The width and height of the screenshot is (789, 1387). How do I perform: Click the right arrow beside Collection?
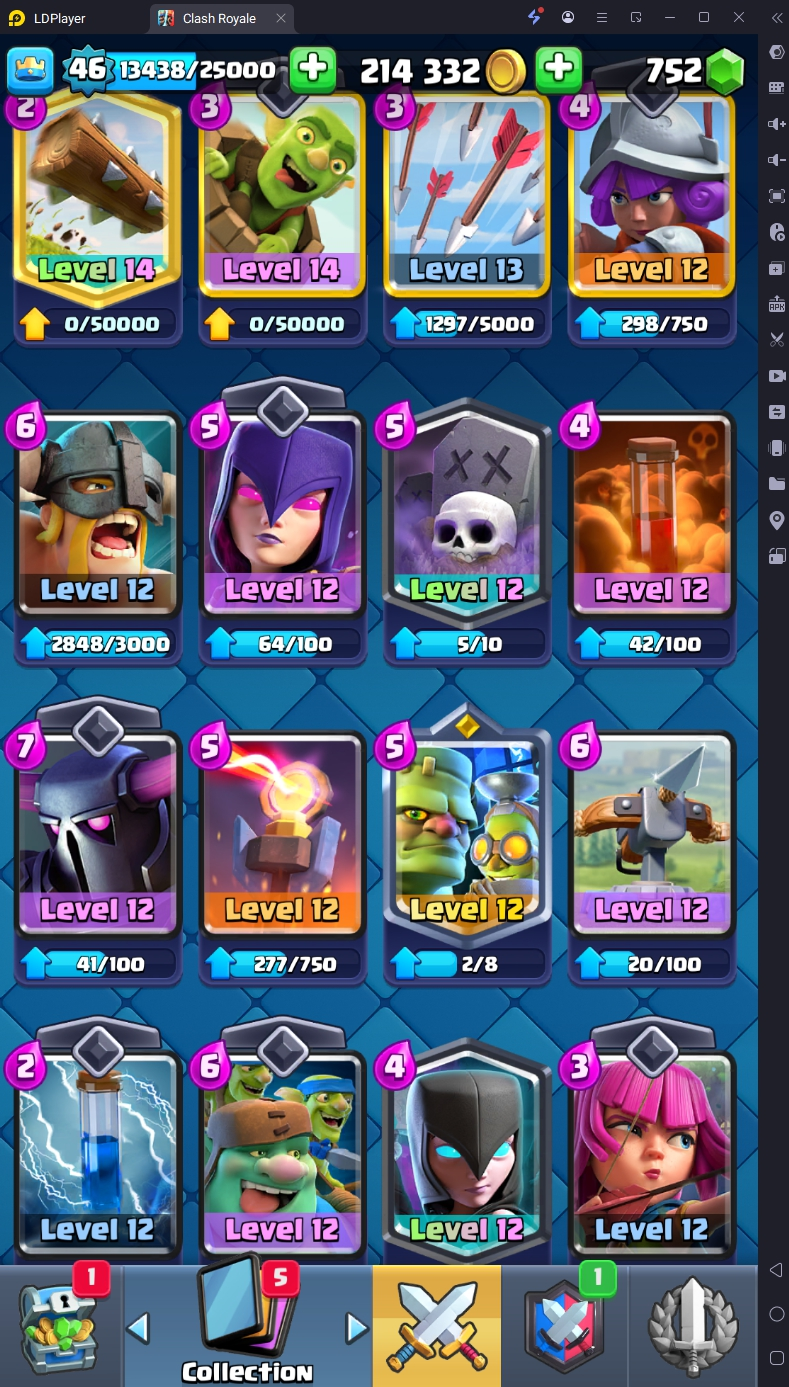coord(357,1328)
